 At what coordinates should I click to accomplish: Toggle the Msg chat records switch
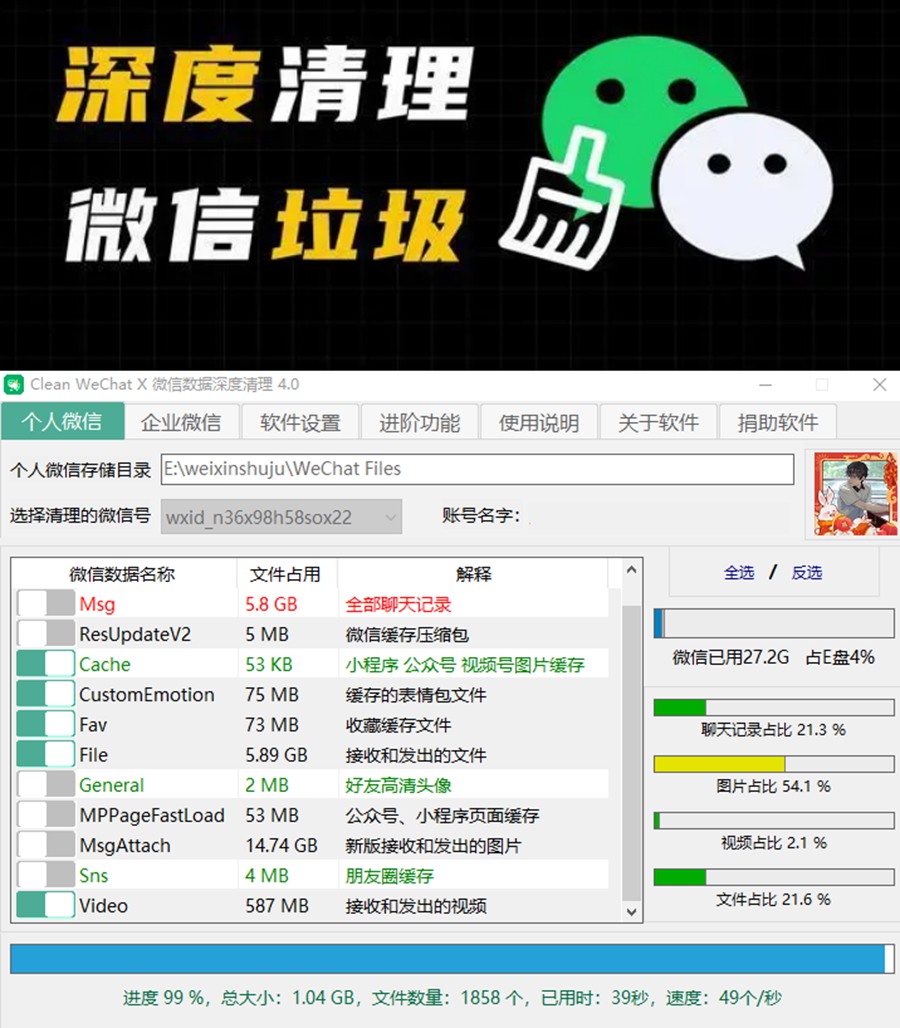[x=46, y=604]
